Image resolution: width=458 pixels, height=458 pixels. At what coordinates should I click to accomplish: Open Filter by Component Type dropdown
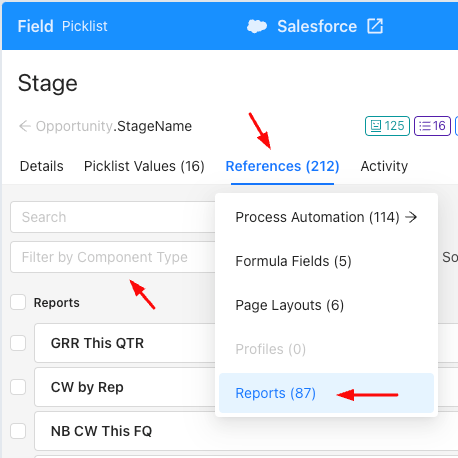pyautogui.click(x=113, y=257)
